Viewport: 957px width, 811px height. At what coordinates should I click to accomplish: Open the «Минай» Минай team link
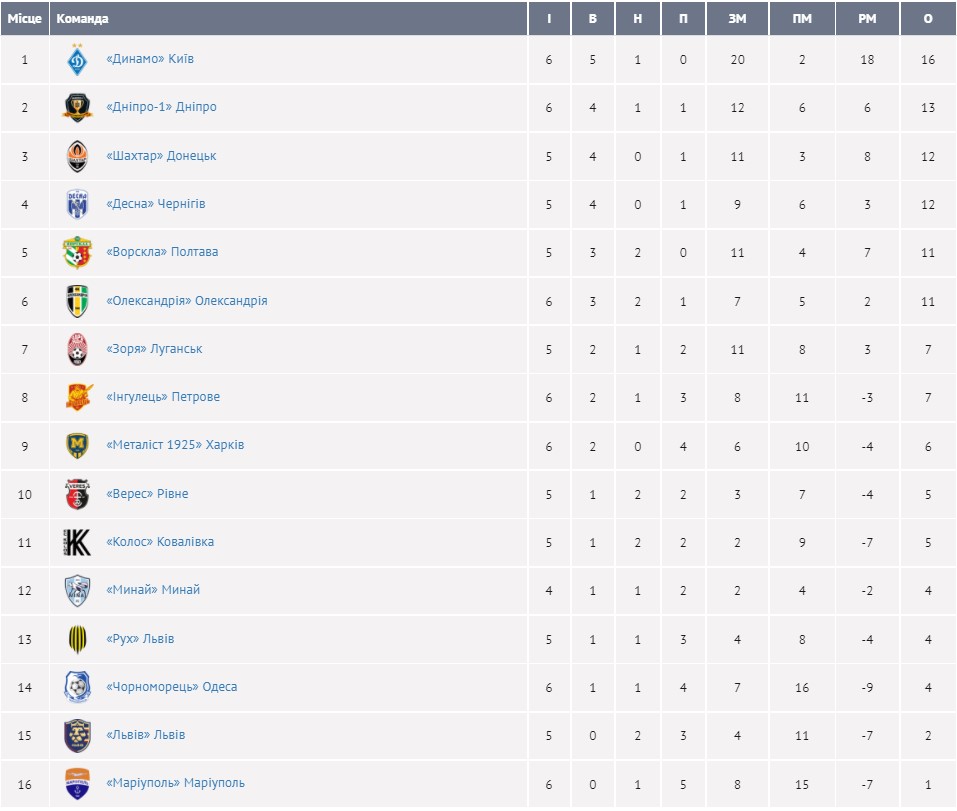[153, 590]
